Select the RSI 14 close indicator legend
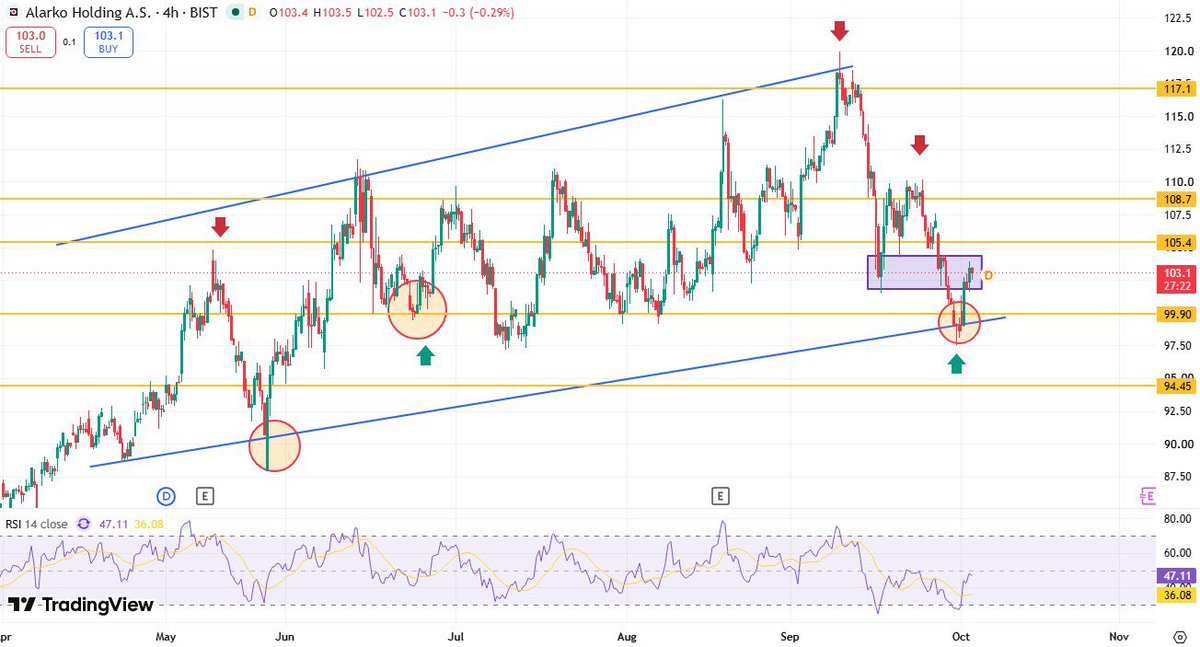The width and height of the screenshot is (1200, 647). coord(37,523)
